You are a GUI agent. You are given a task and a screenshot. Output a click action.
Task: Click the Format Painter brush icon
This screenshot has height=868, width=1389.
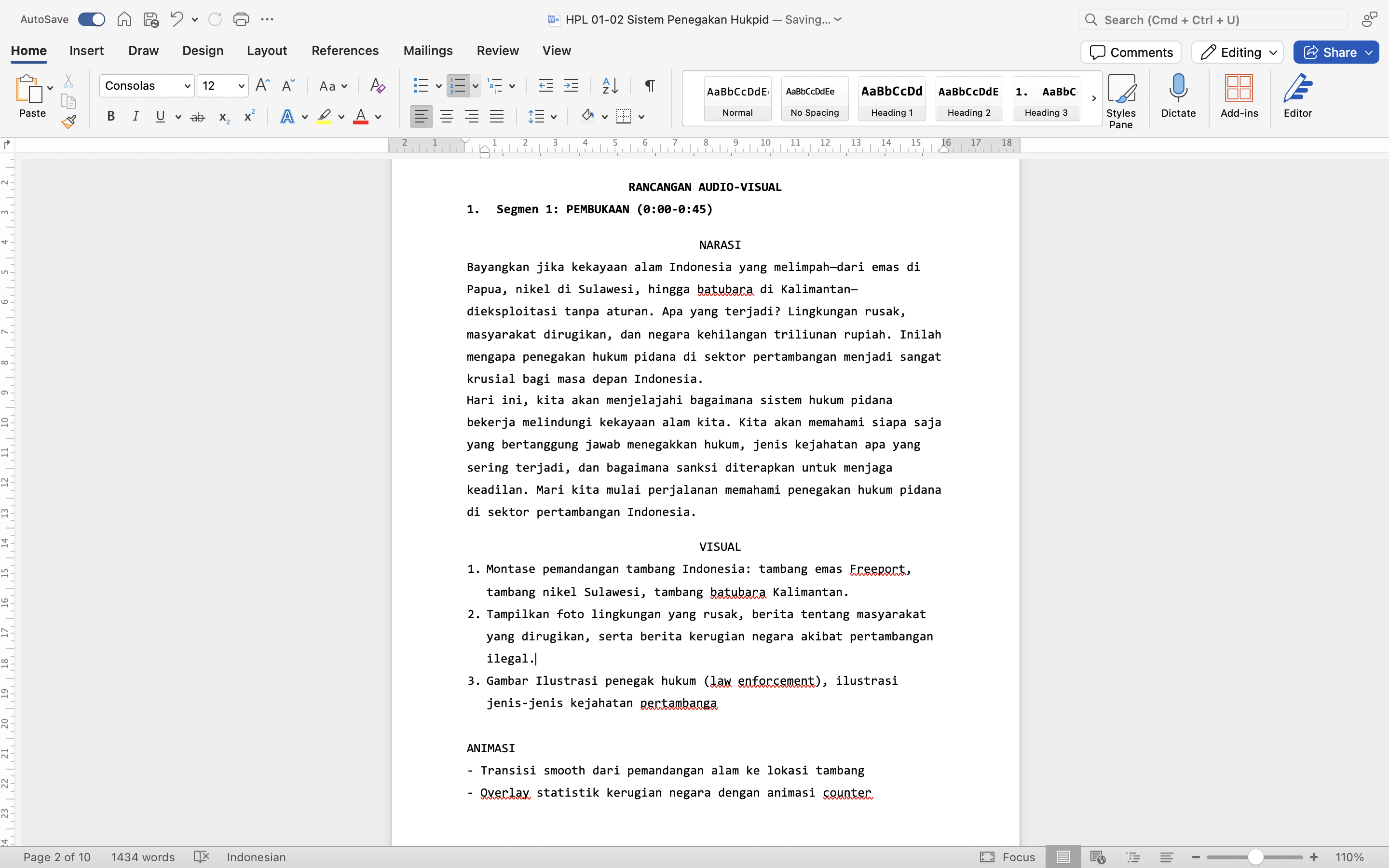(69, 122)
